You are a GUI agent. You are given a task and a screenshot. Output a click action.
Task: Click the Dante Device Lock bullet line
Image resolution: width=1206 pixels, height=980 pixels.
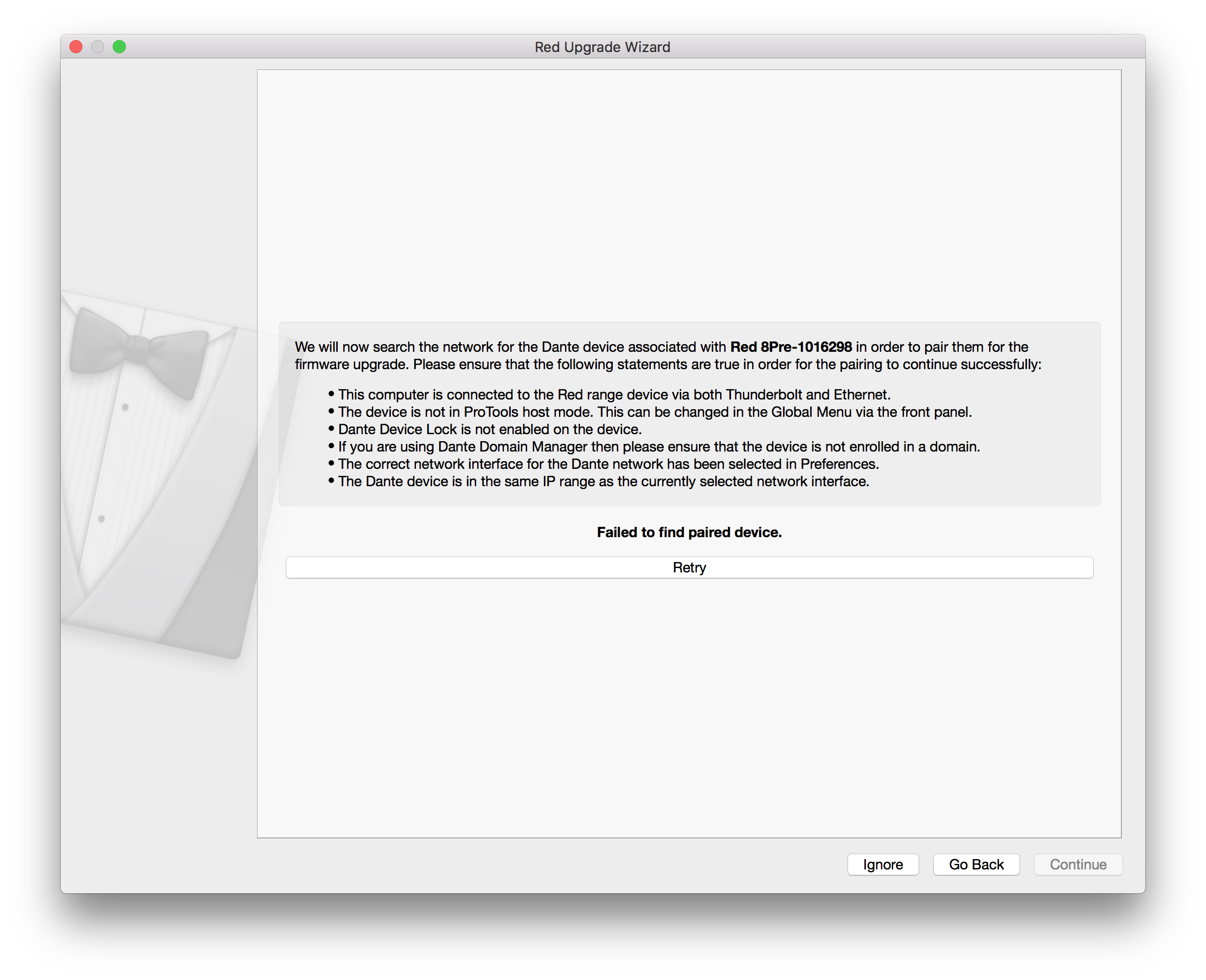490,429
